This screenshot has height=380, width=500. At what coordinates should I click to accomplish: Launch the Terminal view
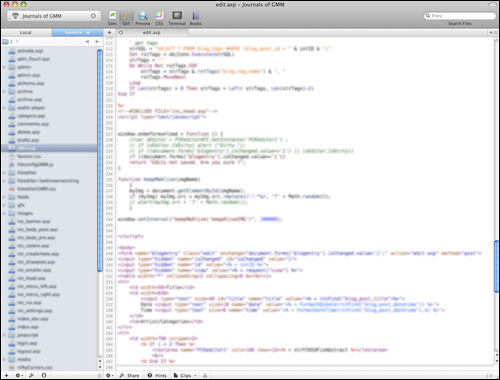177,18
